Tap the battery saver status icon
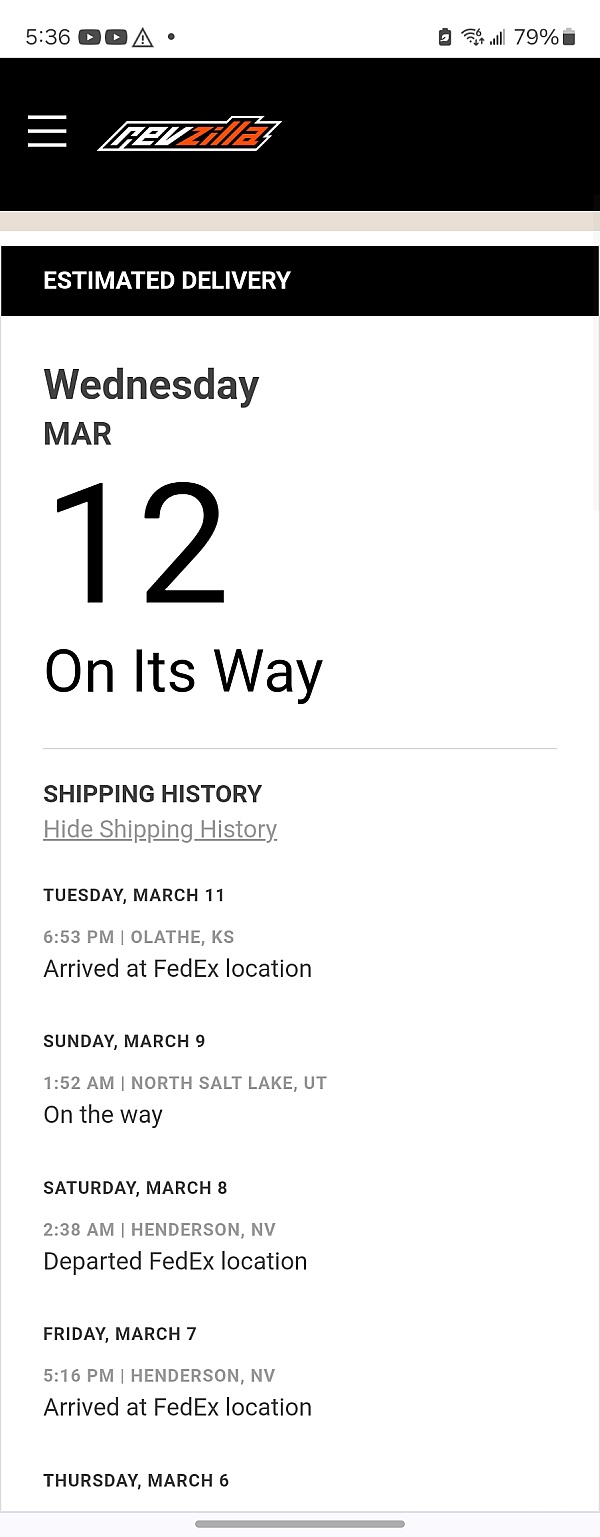Viewport: 600px width, 1537px height. point(445,38)
